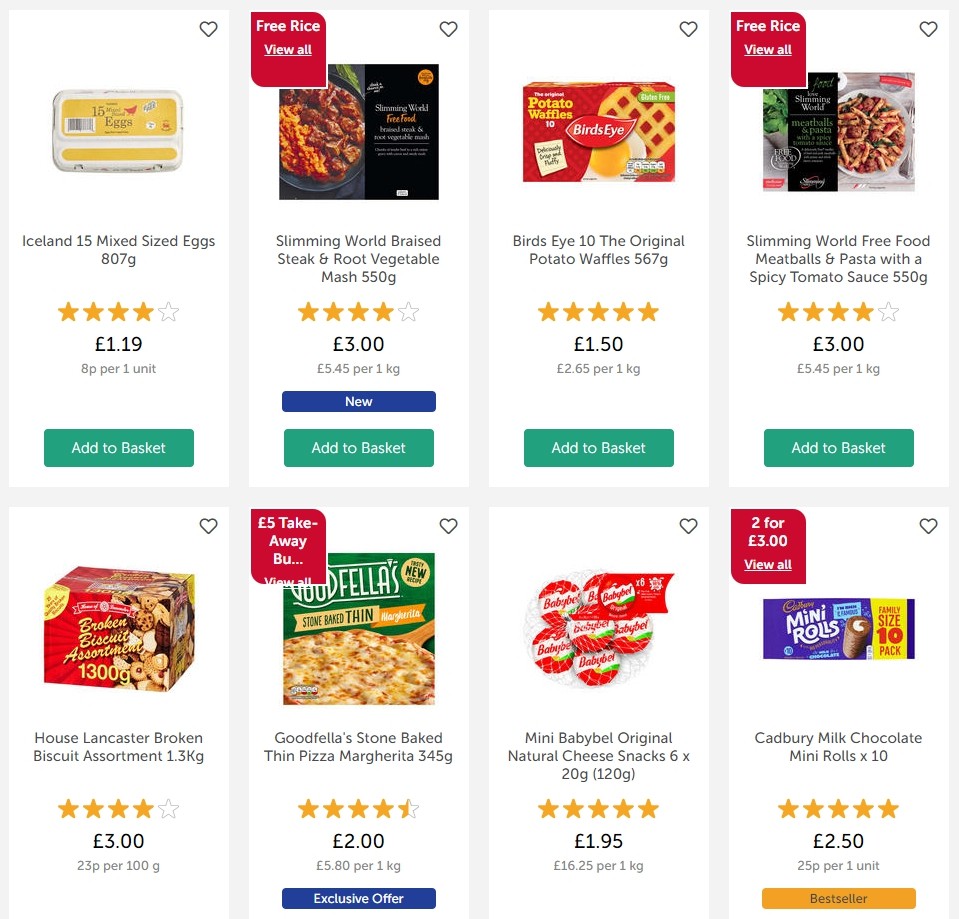This screenshot has width=959, height=919.
Task: Expand View all on the 2 for £3.00 offer
Action: [x=767, y=564]
